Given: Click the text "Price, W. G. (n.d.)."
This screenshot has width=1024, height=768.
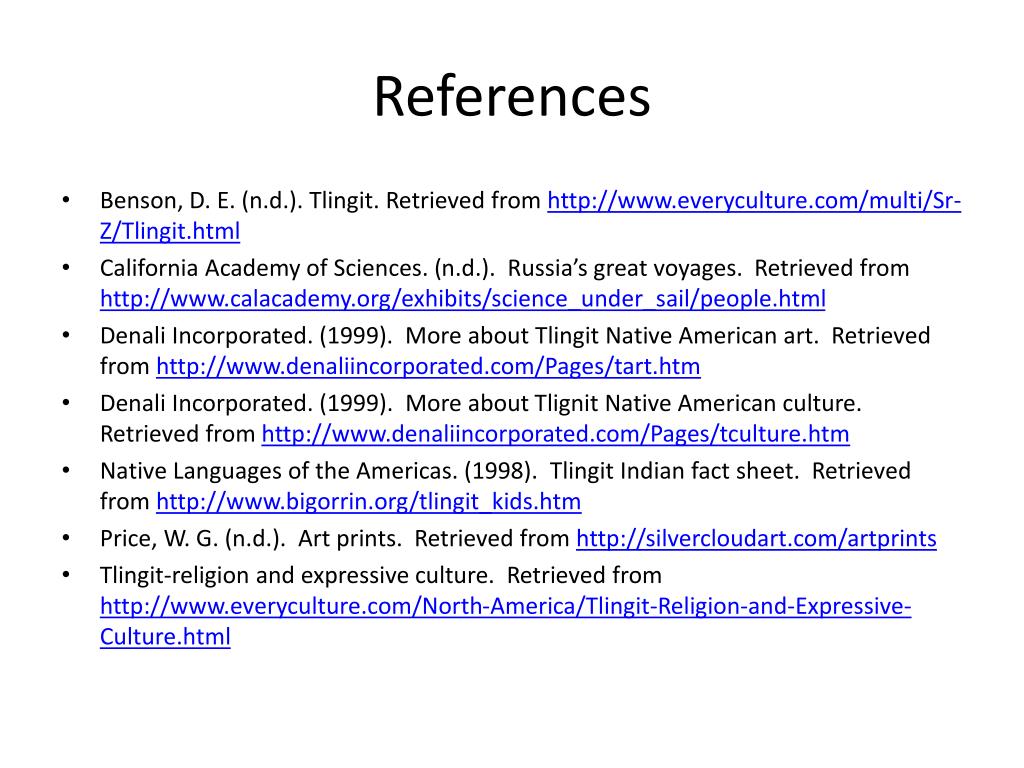Looking at the screenshot, I should (x=193, y=539).
